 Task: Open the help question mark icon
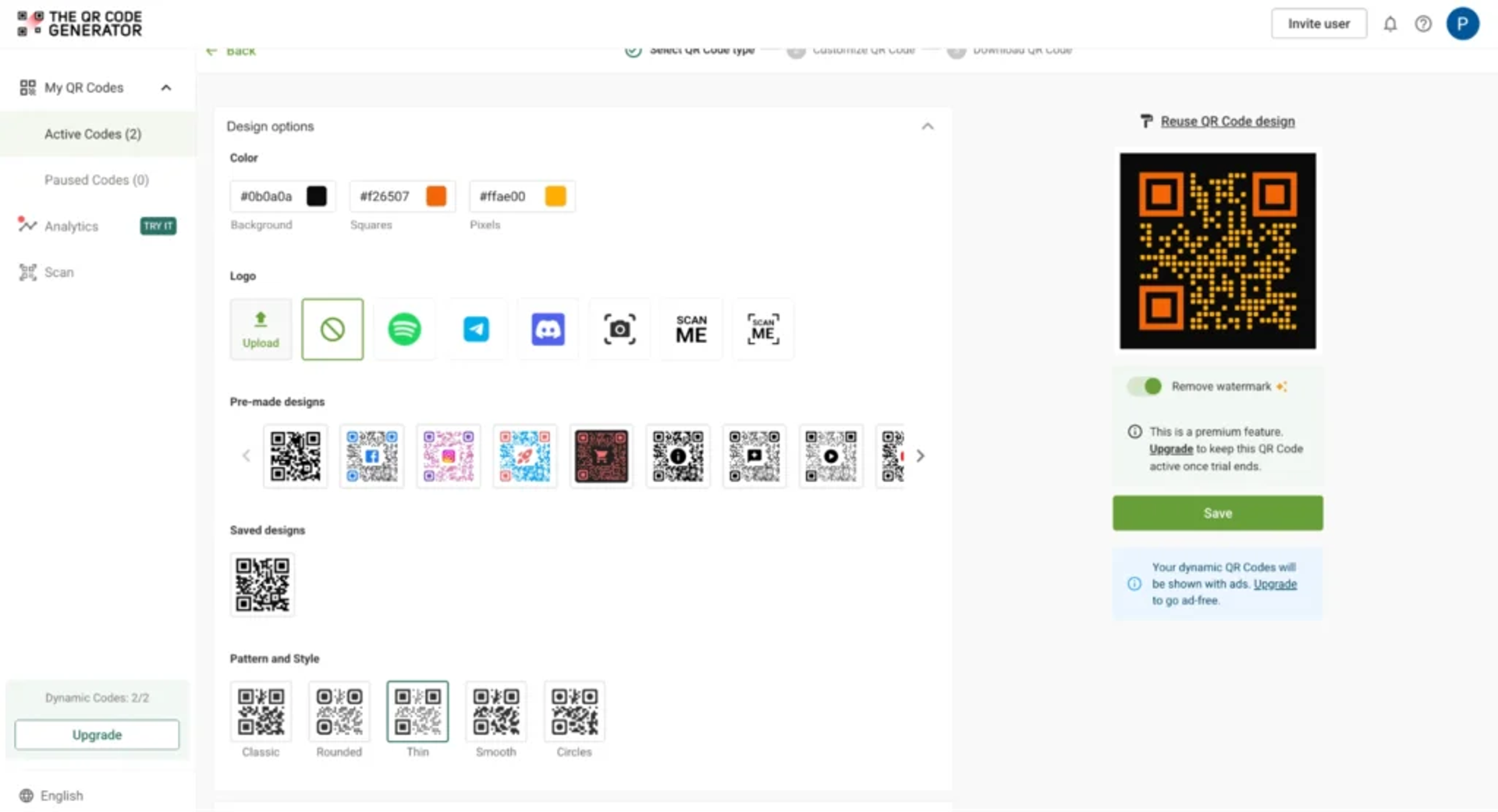1423,24
